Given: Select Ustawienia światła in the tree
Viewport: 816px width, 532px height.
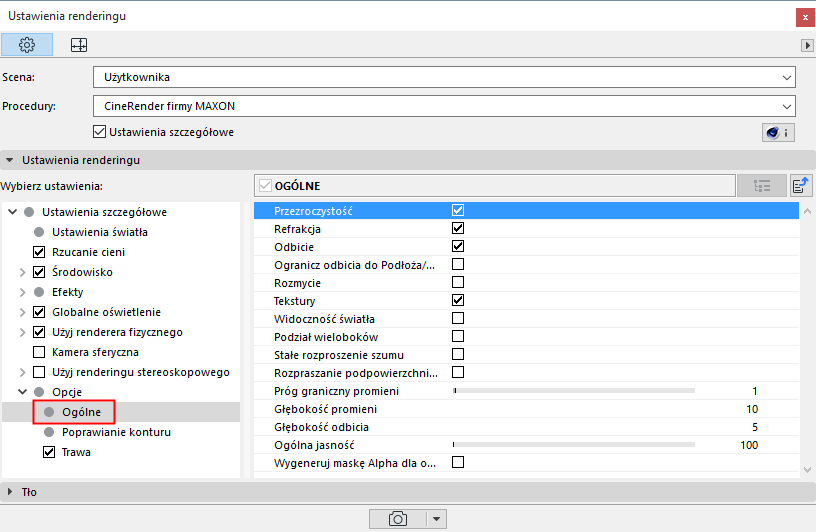Looking at the screenshot, I should click(x=99, y=232).
